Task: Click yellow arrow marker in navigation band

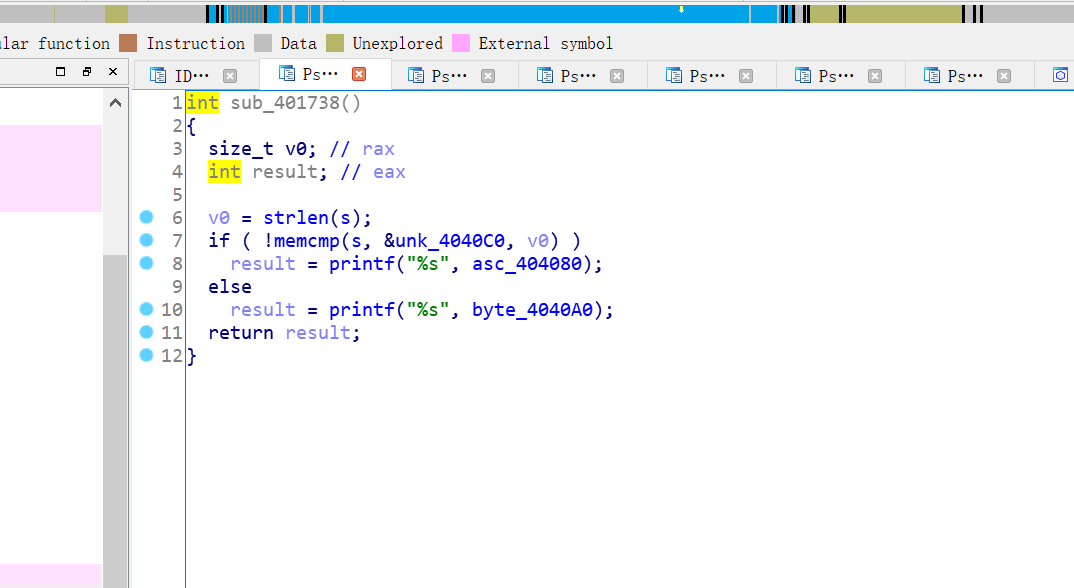Action: pos(682,10)
